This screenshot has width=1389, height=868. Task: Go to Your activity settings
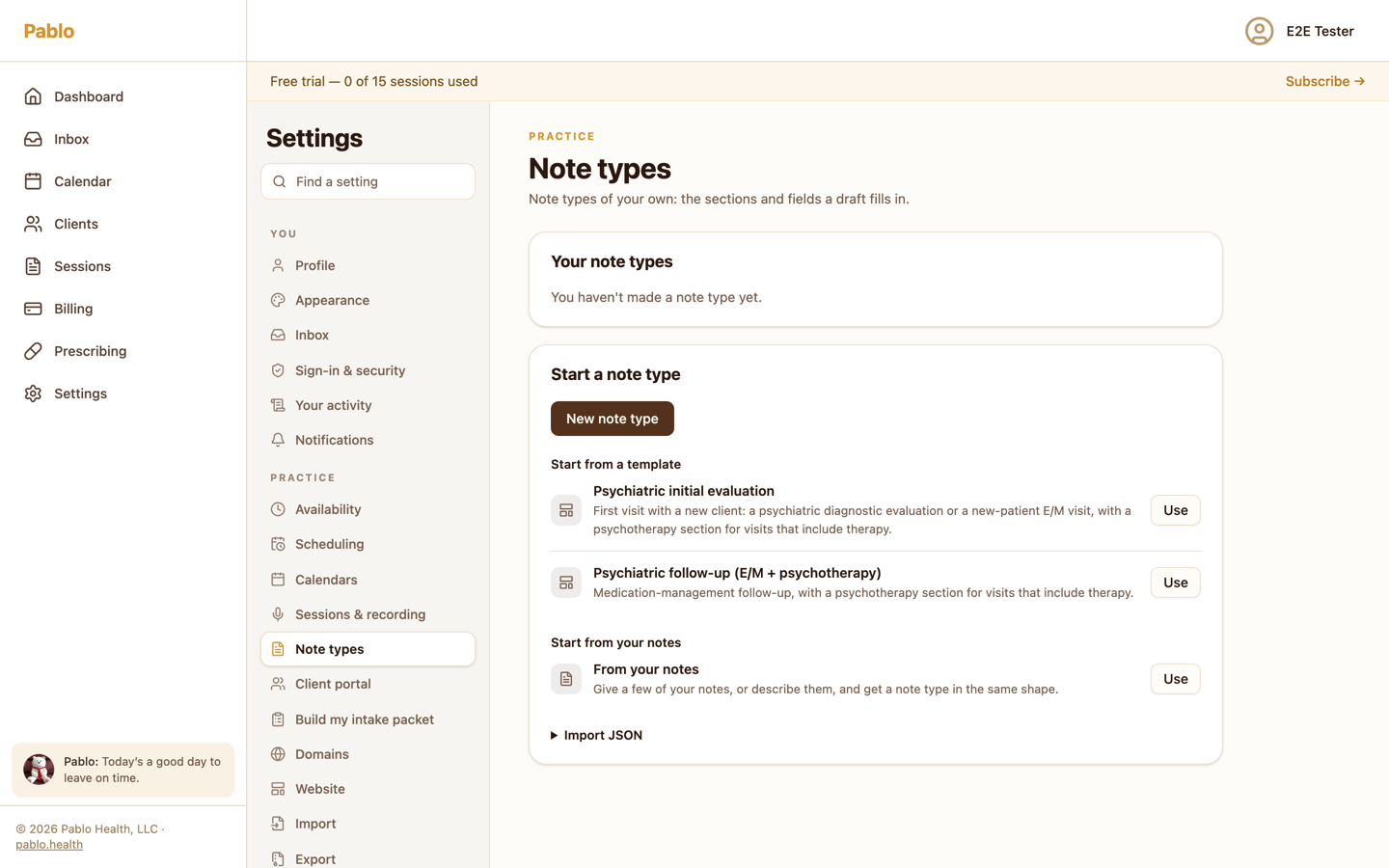[368, 405]
